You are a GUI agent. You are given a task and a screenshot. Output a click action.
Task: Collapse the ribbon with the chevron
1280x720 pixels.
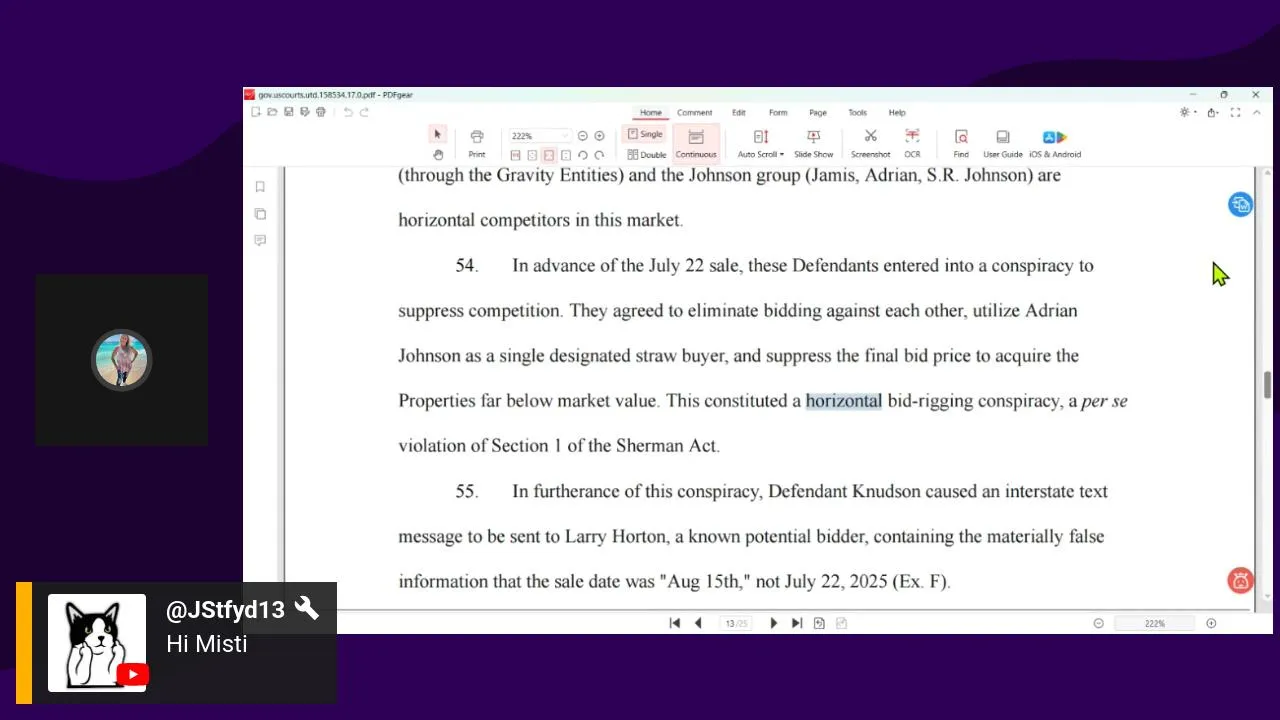(1258, 112)
